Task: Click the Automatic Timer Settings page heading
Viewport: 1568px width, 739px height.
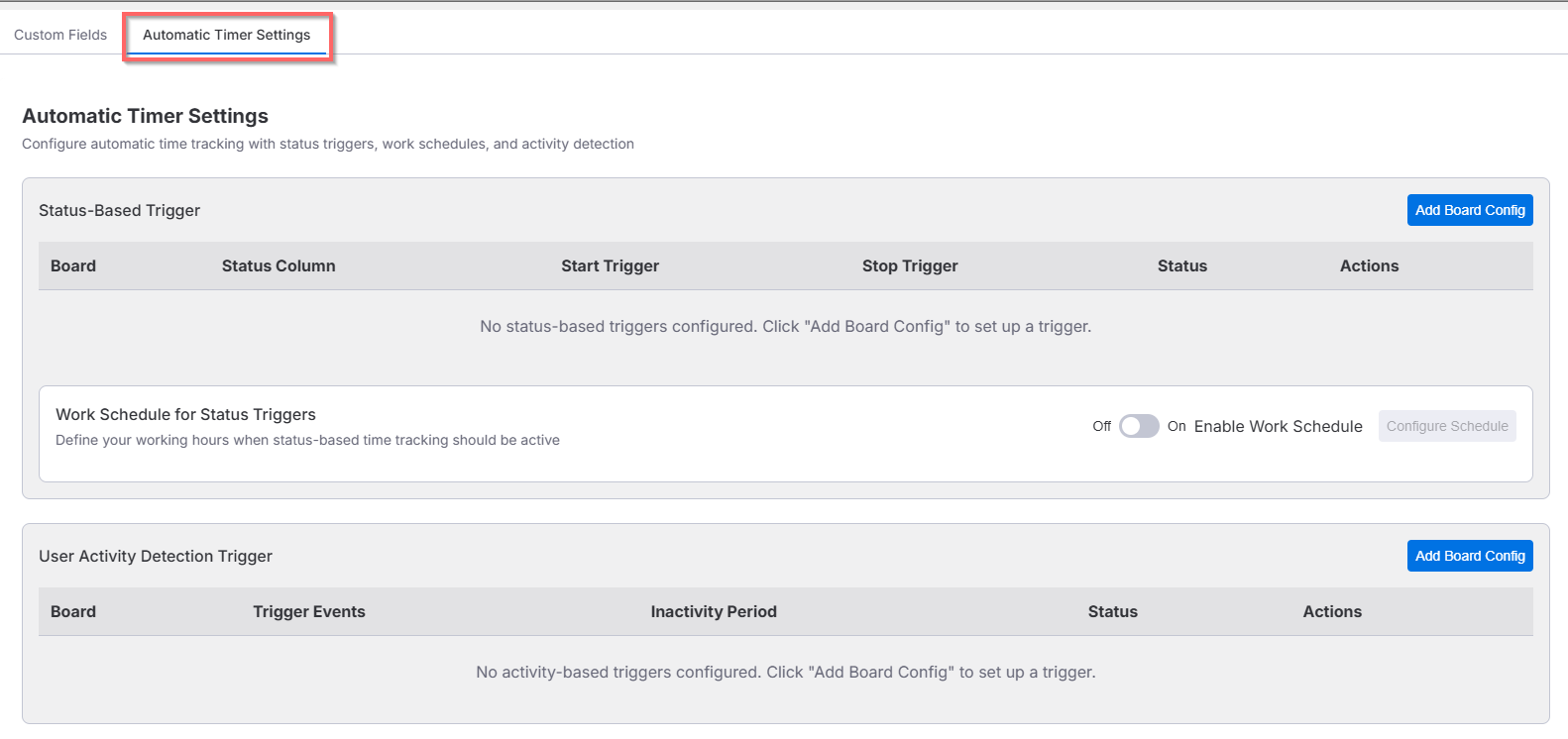Action: point(145,116)
